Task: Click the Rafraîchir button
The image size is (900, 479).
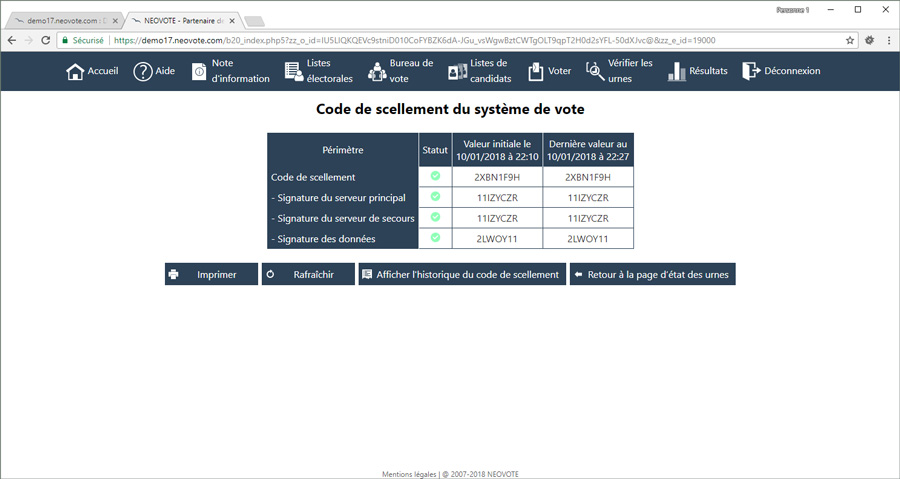Action: pyautogui.click(x=308, y=274)
